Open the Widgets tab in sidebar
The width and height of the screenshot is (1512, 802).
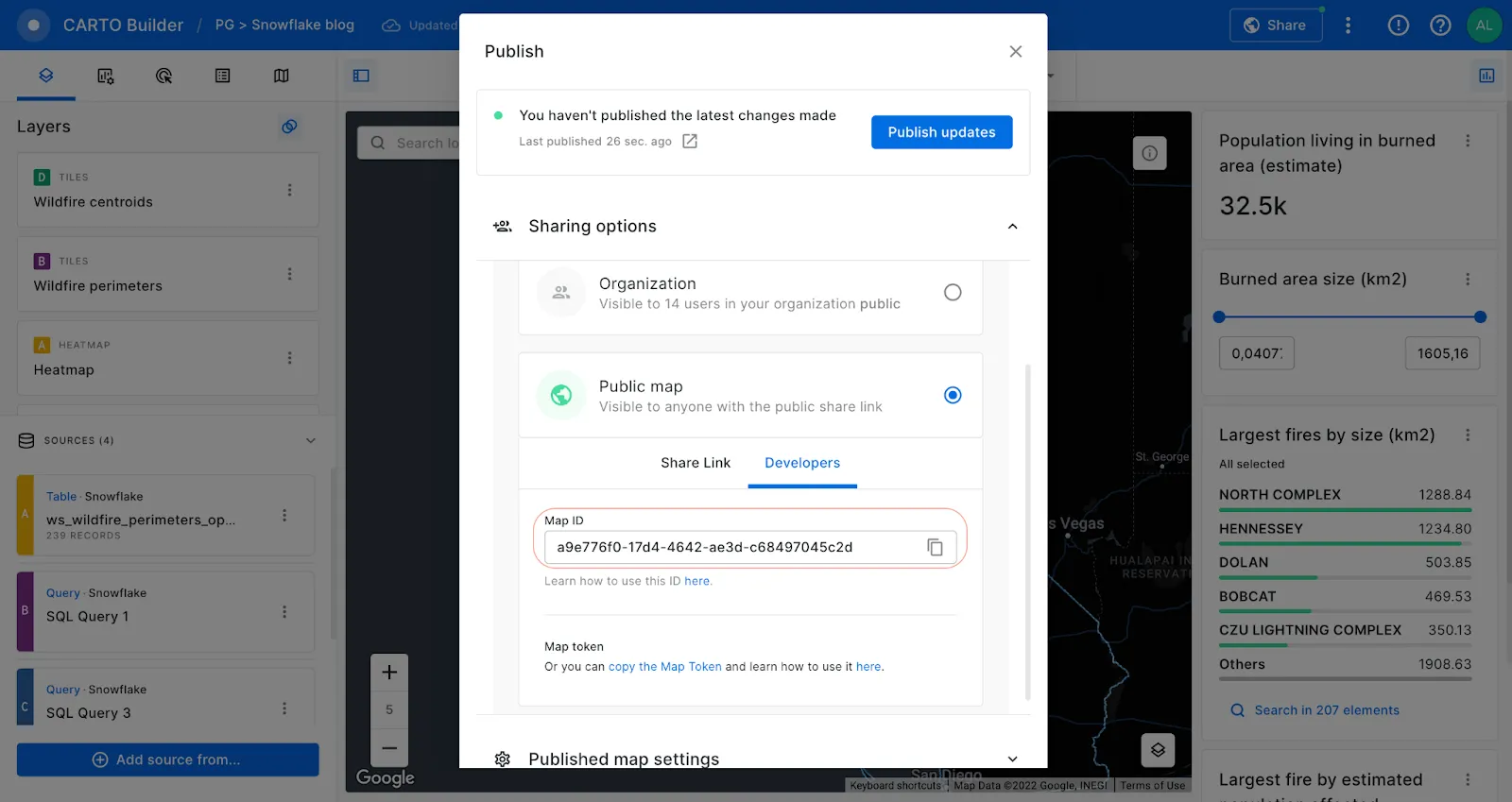(105, 76)
